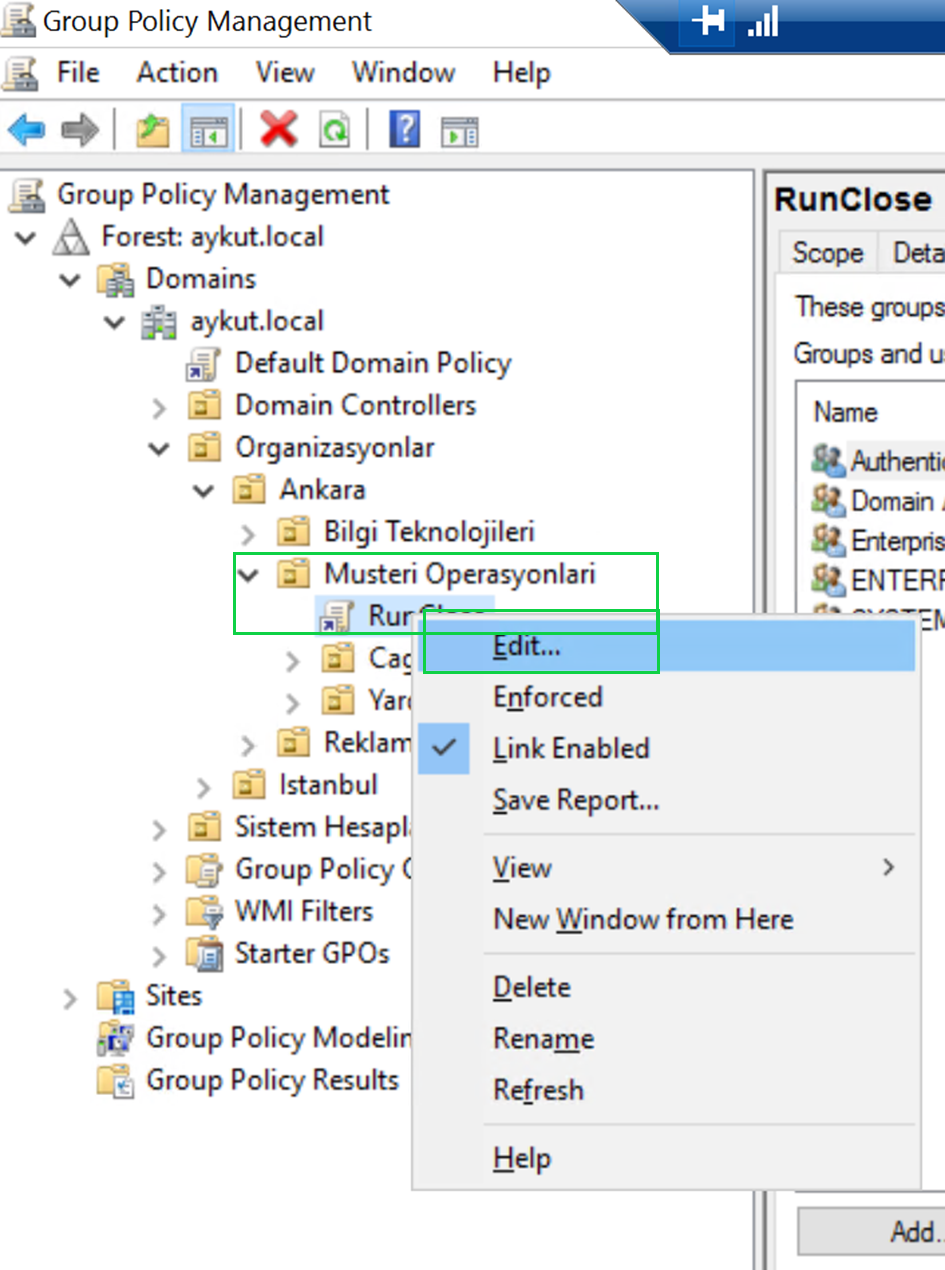Toggle the Show/Hide Console Tree icon
This screenshot has height=1270, width=945.
pos(209,130)
